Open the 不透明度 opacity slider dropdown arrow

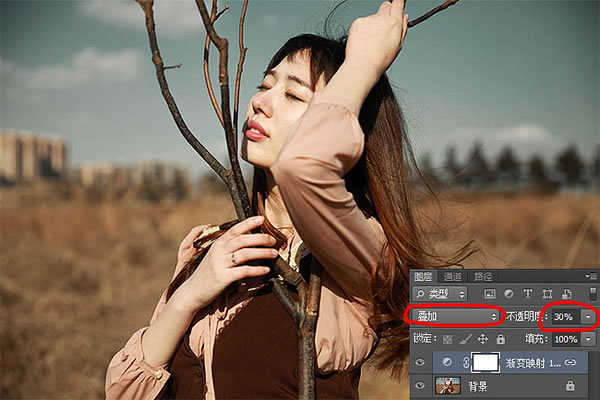pyautogui.click(x=588, y=317)
